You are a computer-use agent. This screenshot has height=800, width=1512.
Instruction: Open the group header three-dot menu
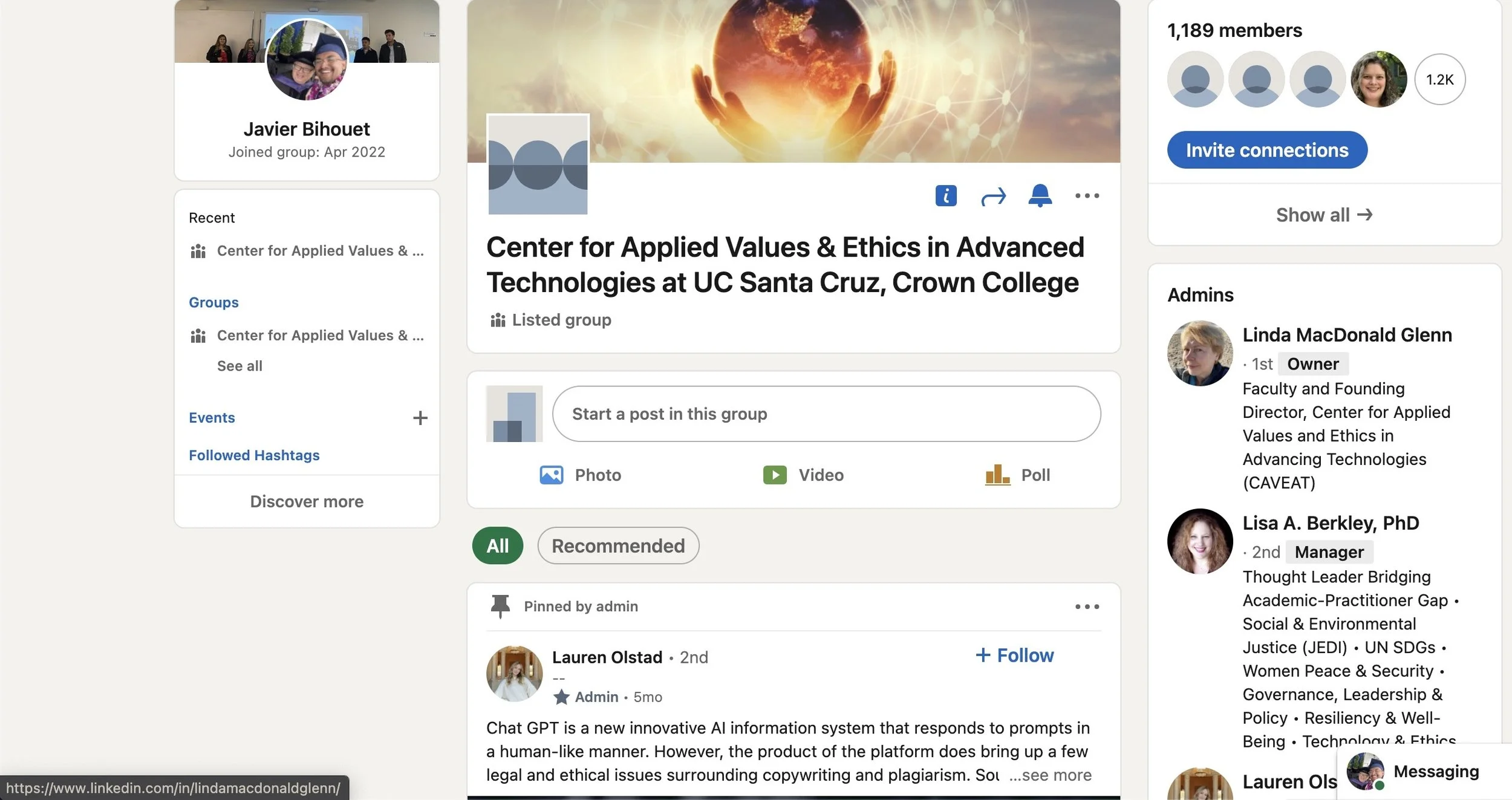pyautogui.click(x=1087, y=196)
